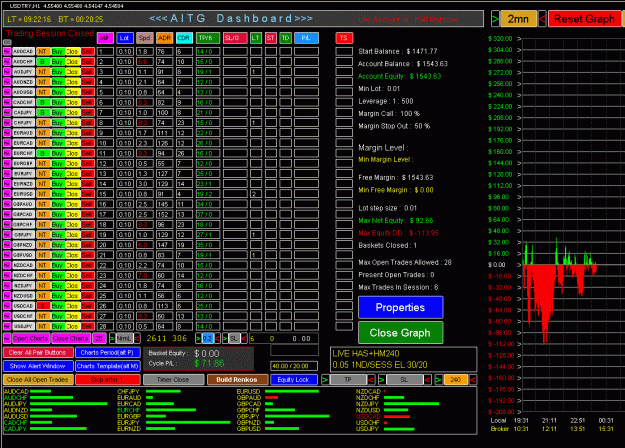This screenshot has height=448, width=625.
Task: Click the arrow beside the $0.00 graph level
Action: coord(519,265)
